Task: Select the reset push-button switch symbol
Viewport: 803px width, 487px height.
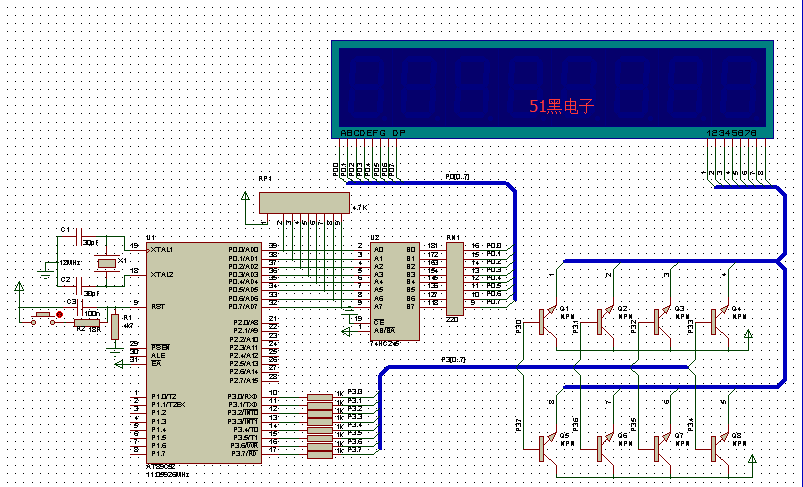Action: click(44, 318)
